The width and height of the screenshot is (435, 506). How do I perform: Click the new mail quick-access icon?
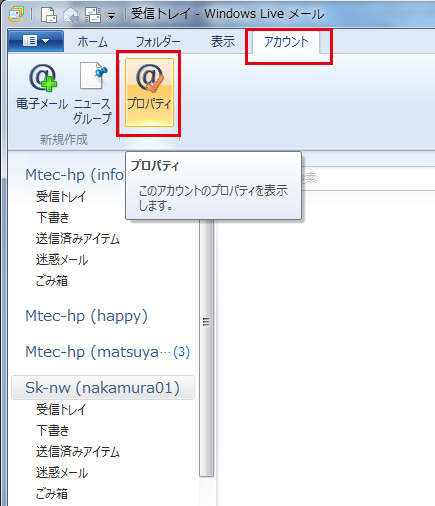(49, 15)
